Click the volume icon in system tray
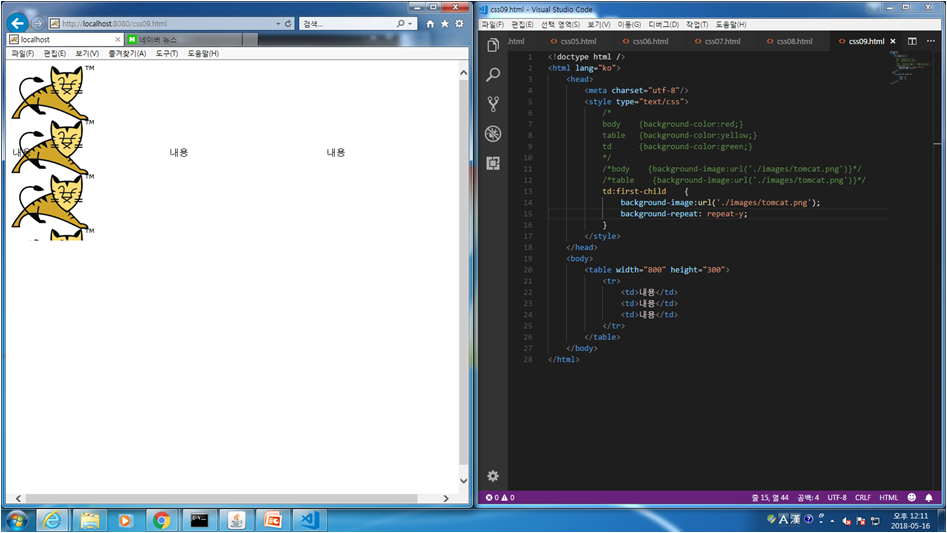This screenshot has width=947, height=533. [846, 520]
